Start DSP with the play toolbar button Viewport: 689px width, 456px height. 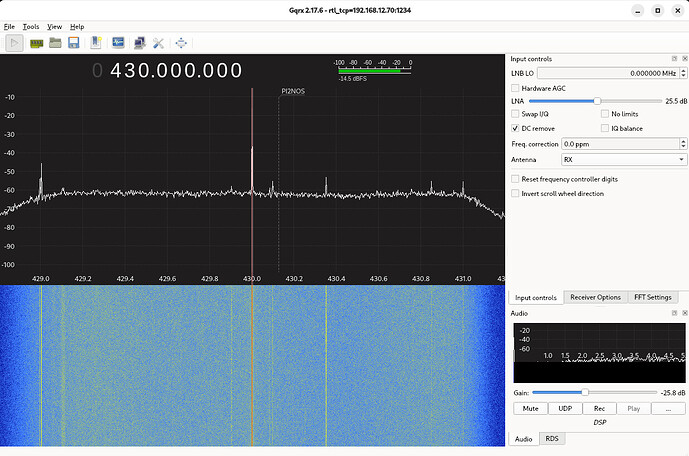point(15,43)
